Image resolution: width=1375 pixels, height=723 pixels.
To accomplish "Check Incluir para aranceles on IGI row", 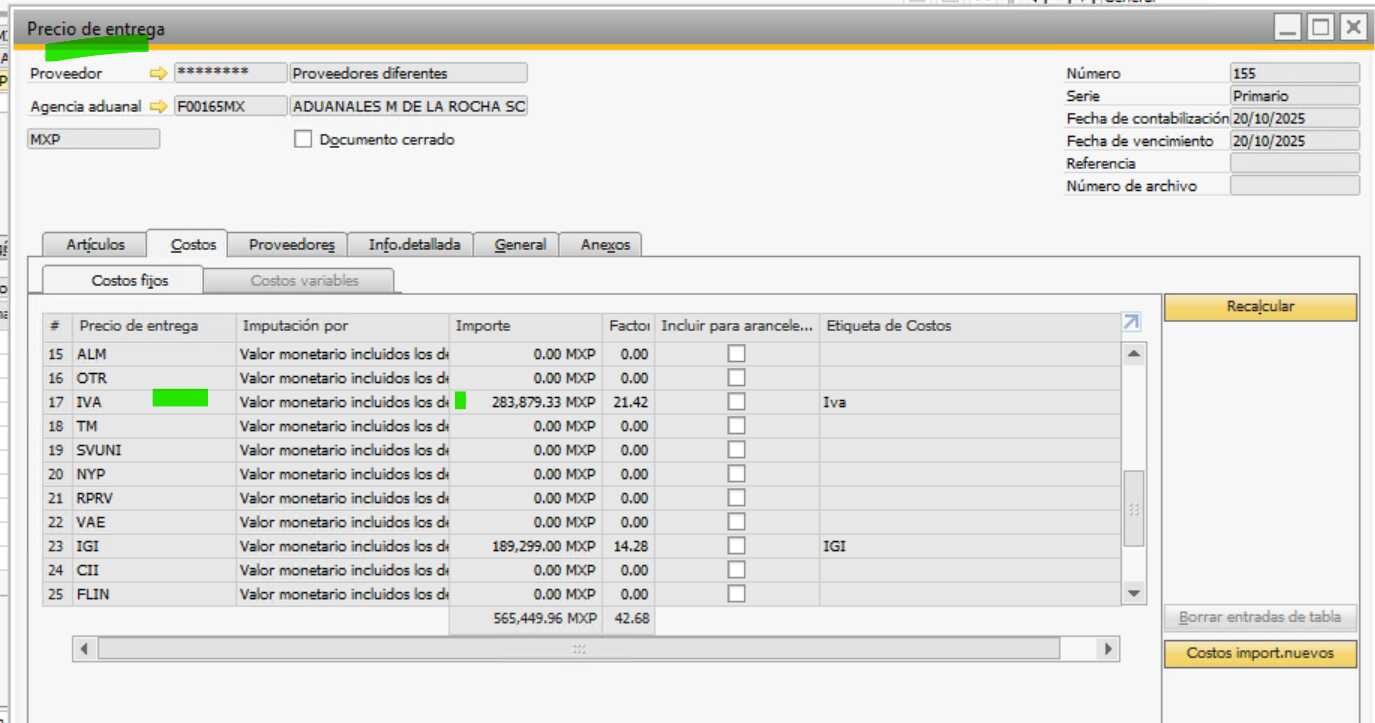I will point(736,546).
